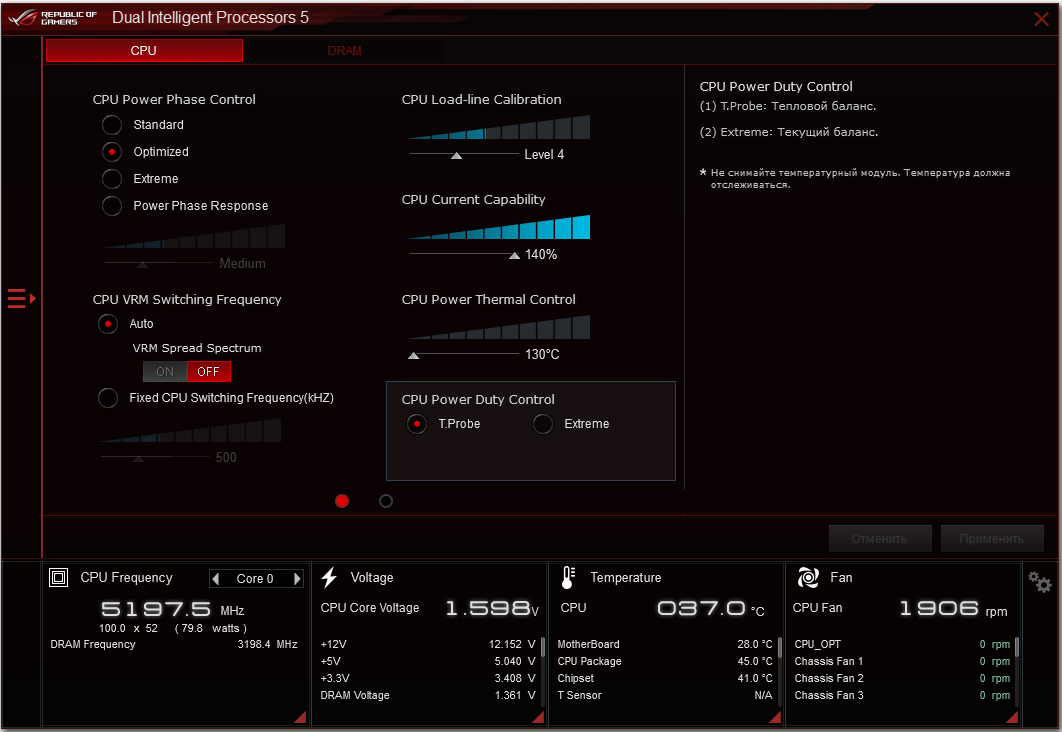The height and width of the screenshot is (732, 1062).
Task: Adjust CPU Power Thermal Control slider handle
Action: (x=413, y=356)
